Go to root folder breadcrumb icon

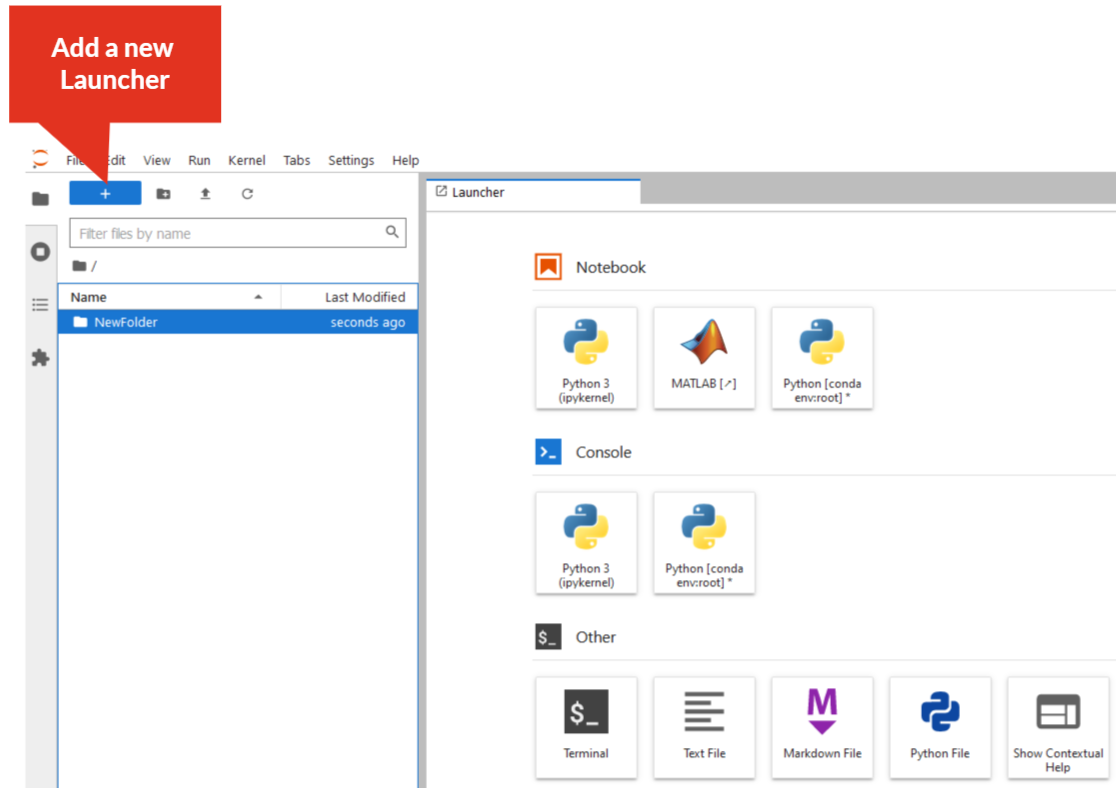pos(79,266)
